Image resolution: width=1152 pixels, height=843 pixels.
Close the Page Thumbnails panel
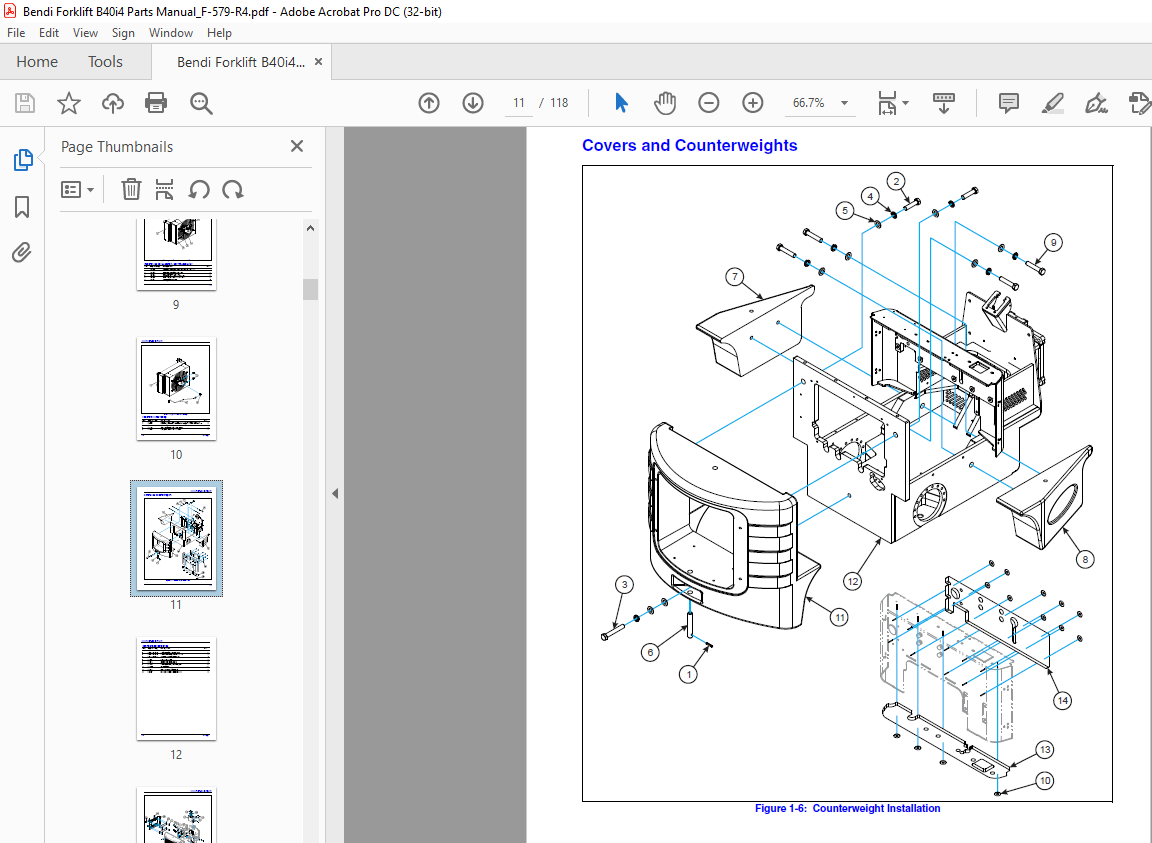(x=297, y=146)
